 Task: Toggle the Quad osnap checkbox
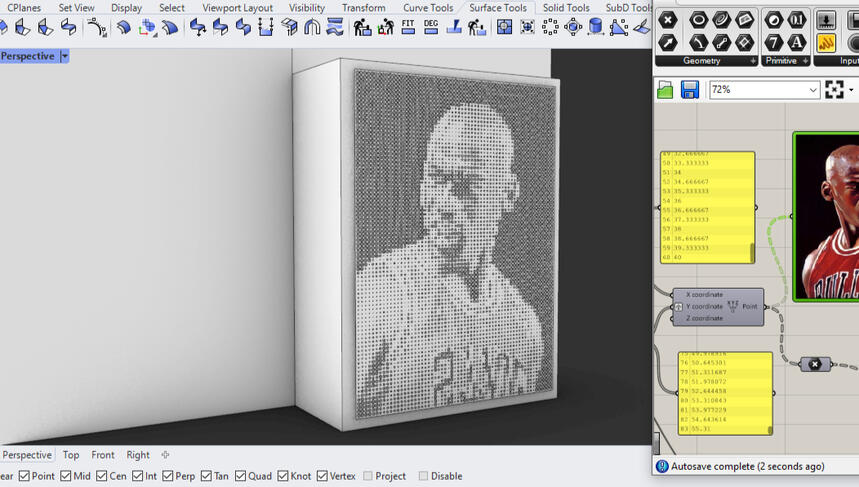pyautogui.click(x=240, y=476)
